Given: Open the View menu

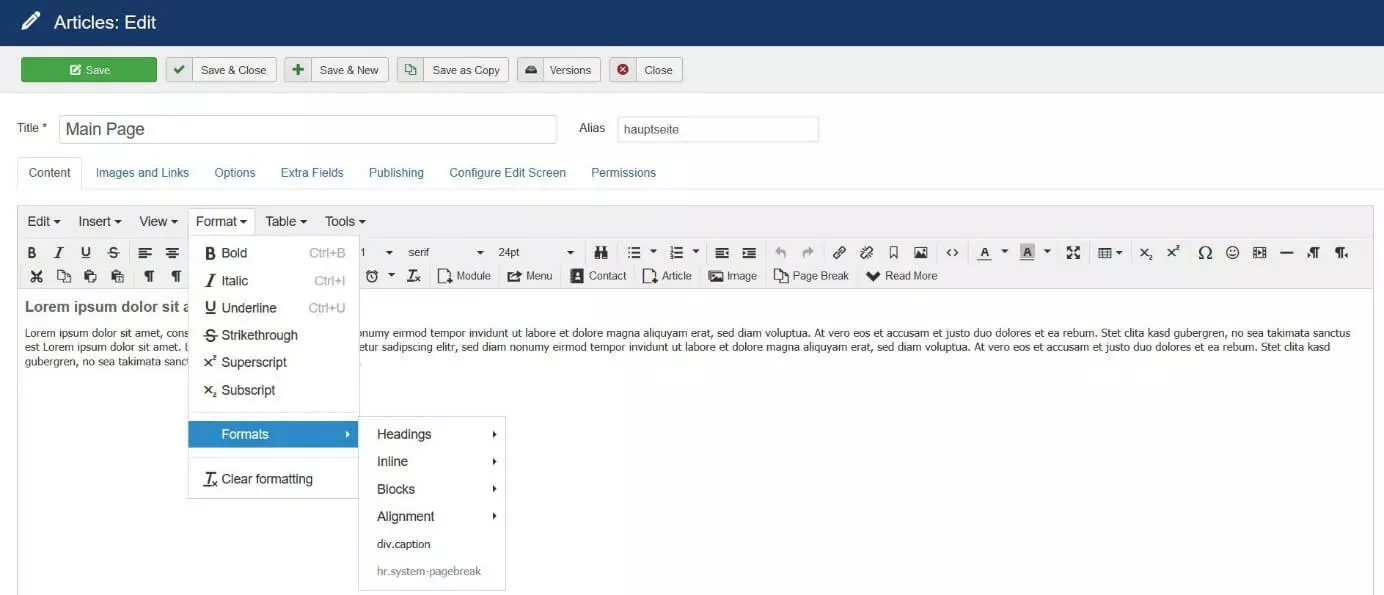Looking at the screenshot, I should pyautogui.click(x=159, y=221).
